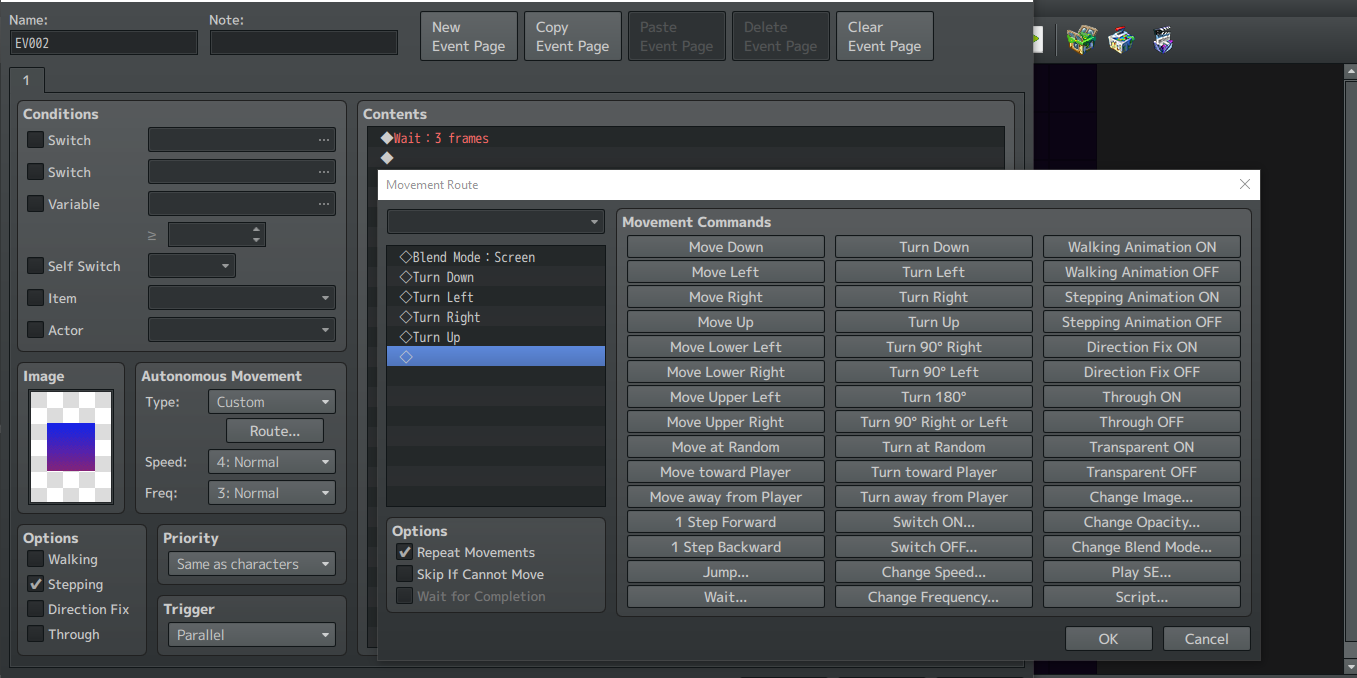Screen dimensions: 1357x678
Task: Check Skip If Cannot Move
Action: click(x=405, y=574)
